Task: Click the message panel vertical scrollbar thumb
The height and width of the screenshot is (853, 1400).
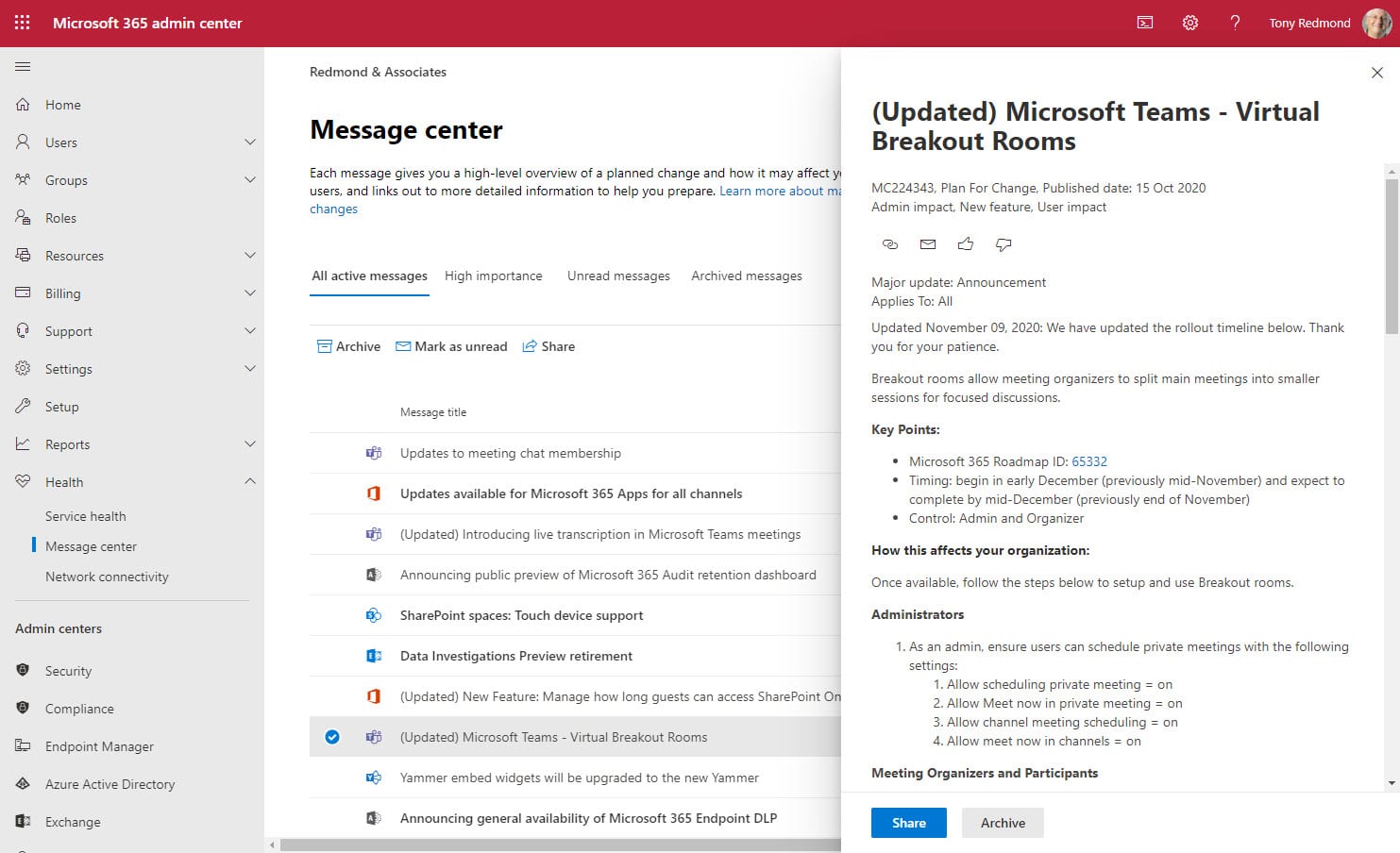Action: 1392,255
